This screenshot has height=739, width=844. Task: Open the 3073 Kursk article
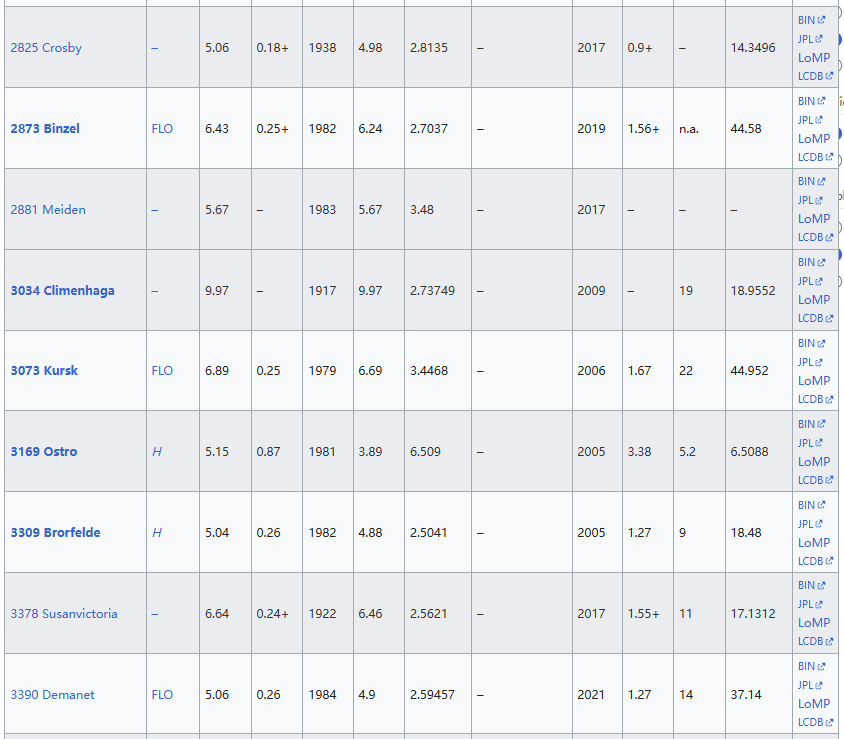(x=44, y=371)
